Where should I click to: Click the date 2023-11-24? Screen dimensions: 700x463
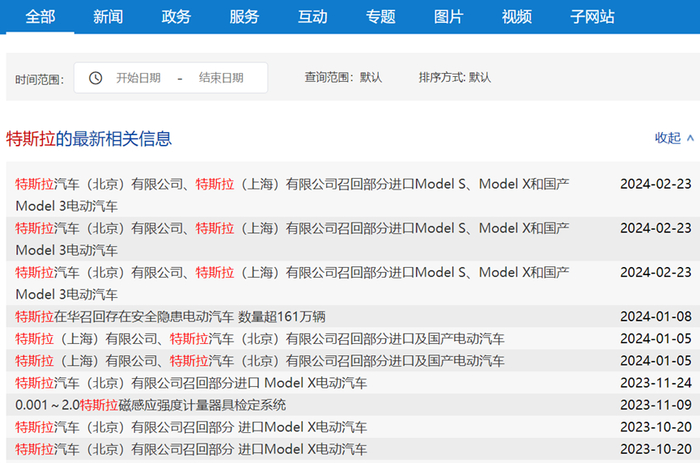(x=656, y=383)
